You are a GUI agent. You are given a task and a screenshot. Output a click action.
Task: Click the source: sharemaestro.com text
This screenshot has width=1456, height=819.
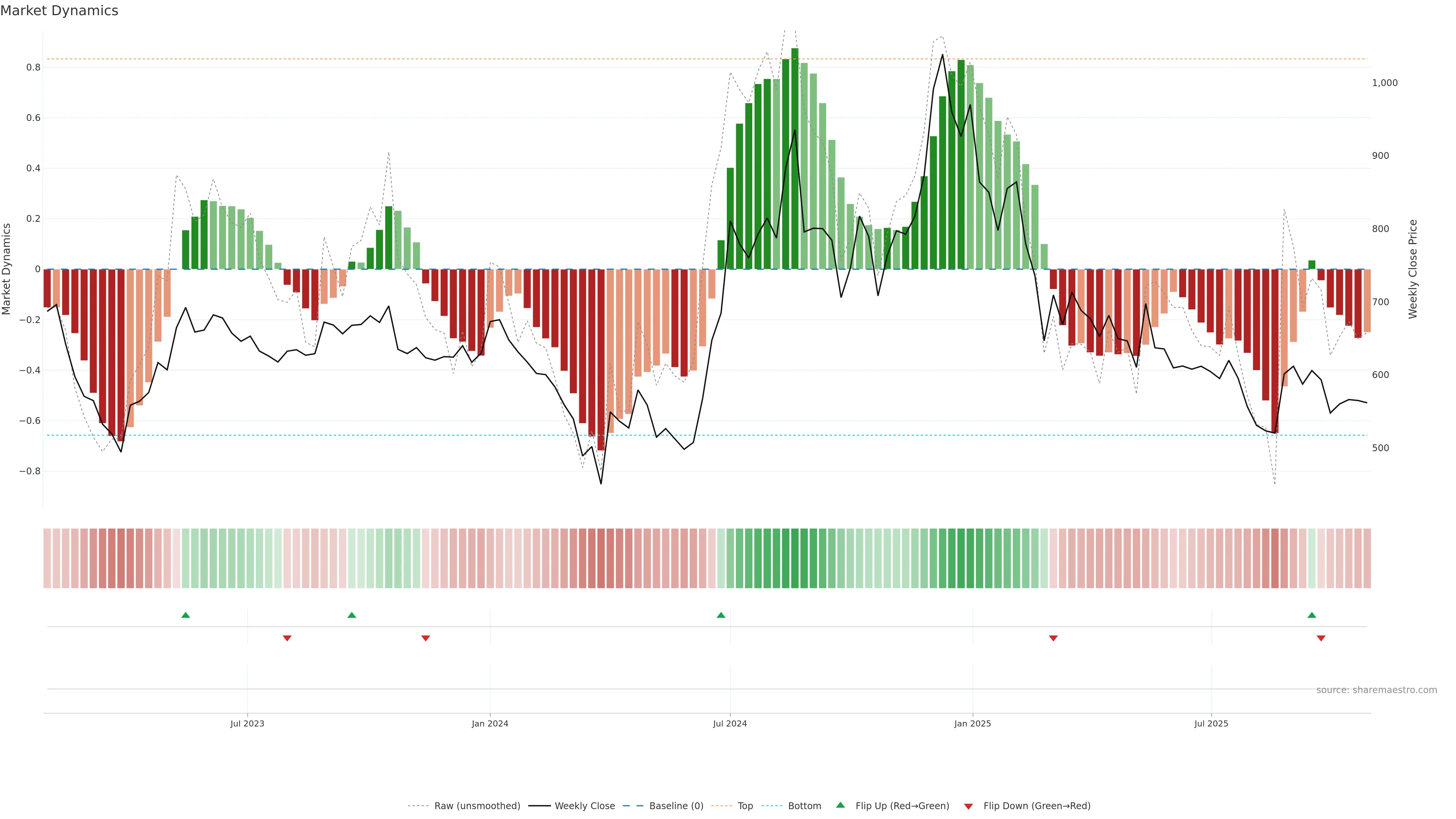click(x=1376, y=690)
